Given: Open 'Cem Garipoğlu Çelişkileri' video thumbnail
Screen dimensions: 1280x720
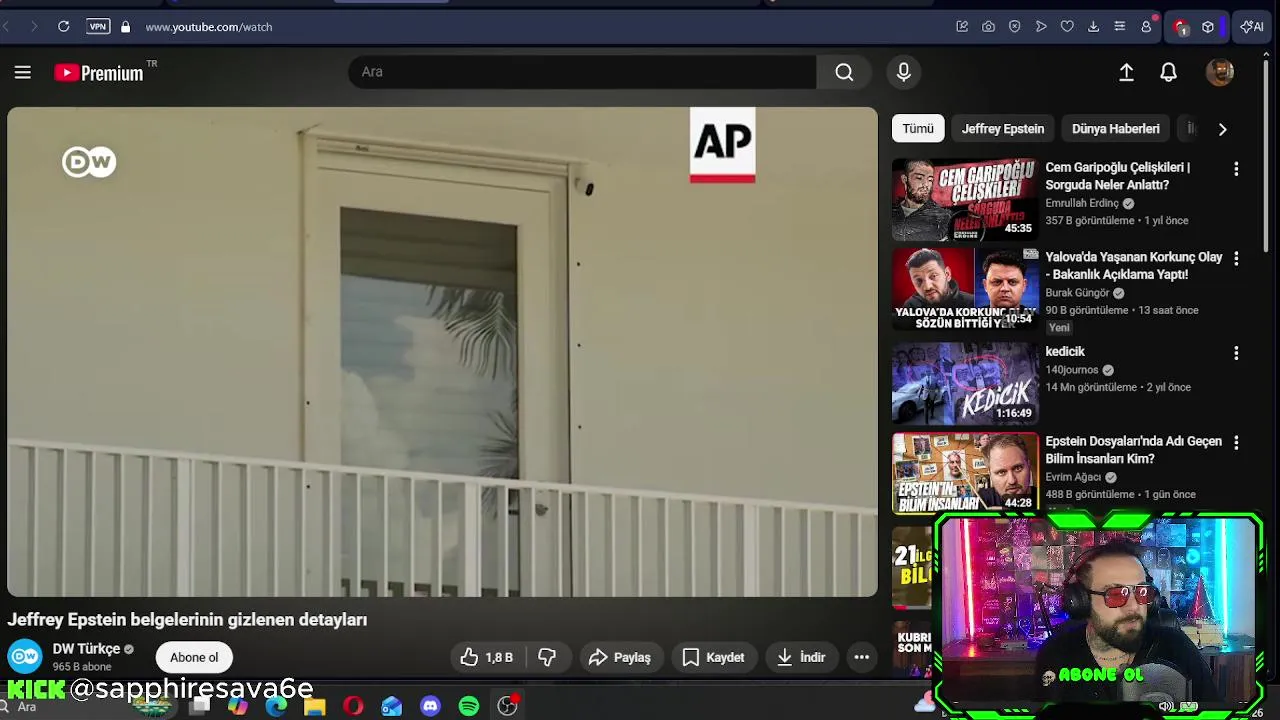Looking at the screenshot, I should [965, 200].
